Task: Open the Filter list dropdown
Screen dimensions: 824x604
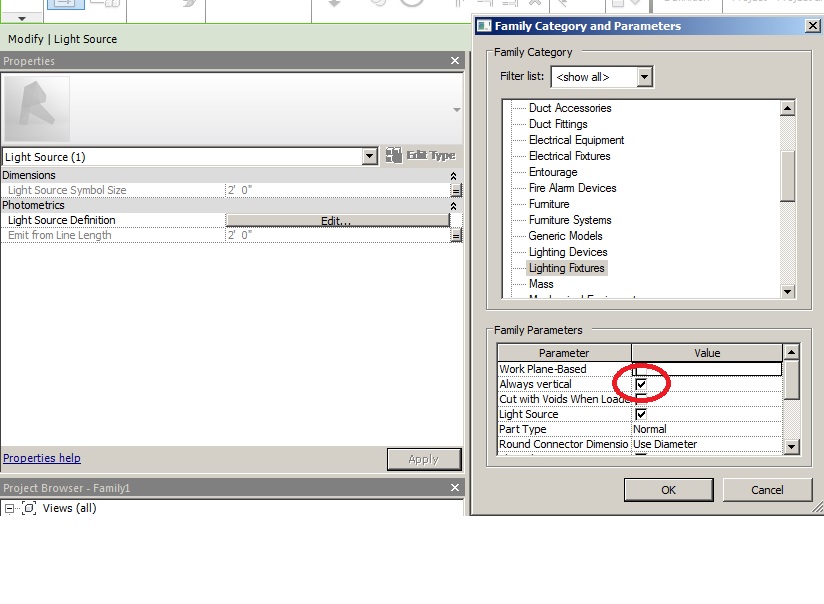Action: pyautogui.click(x=644, y=77)
